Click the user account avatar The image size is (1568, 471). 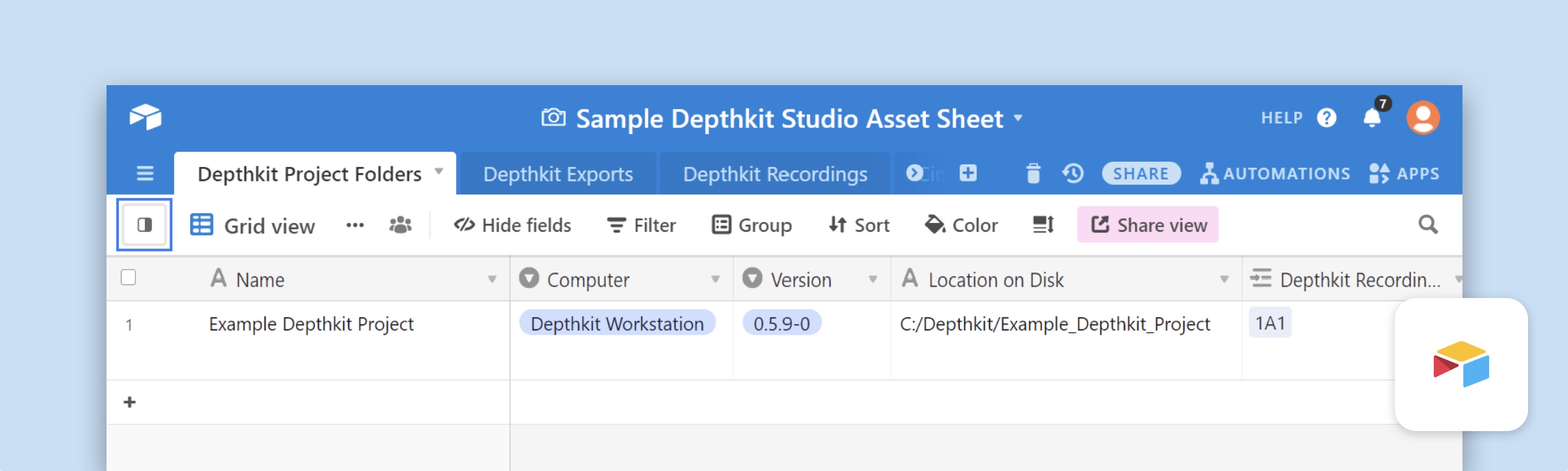(1423, 118)
